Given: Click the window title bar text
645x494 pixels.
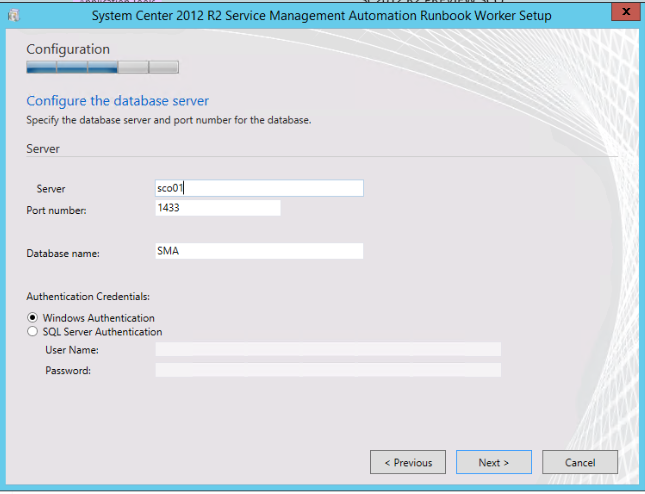Looking at the screenshot, I should click(321, 15).
